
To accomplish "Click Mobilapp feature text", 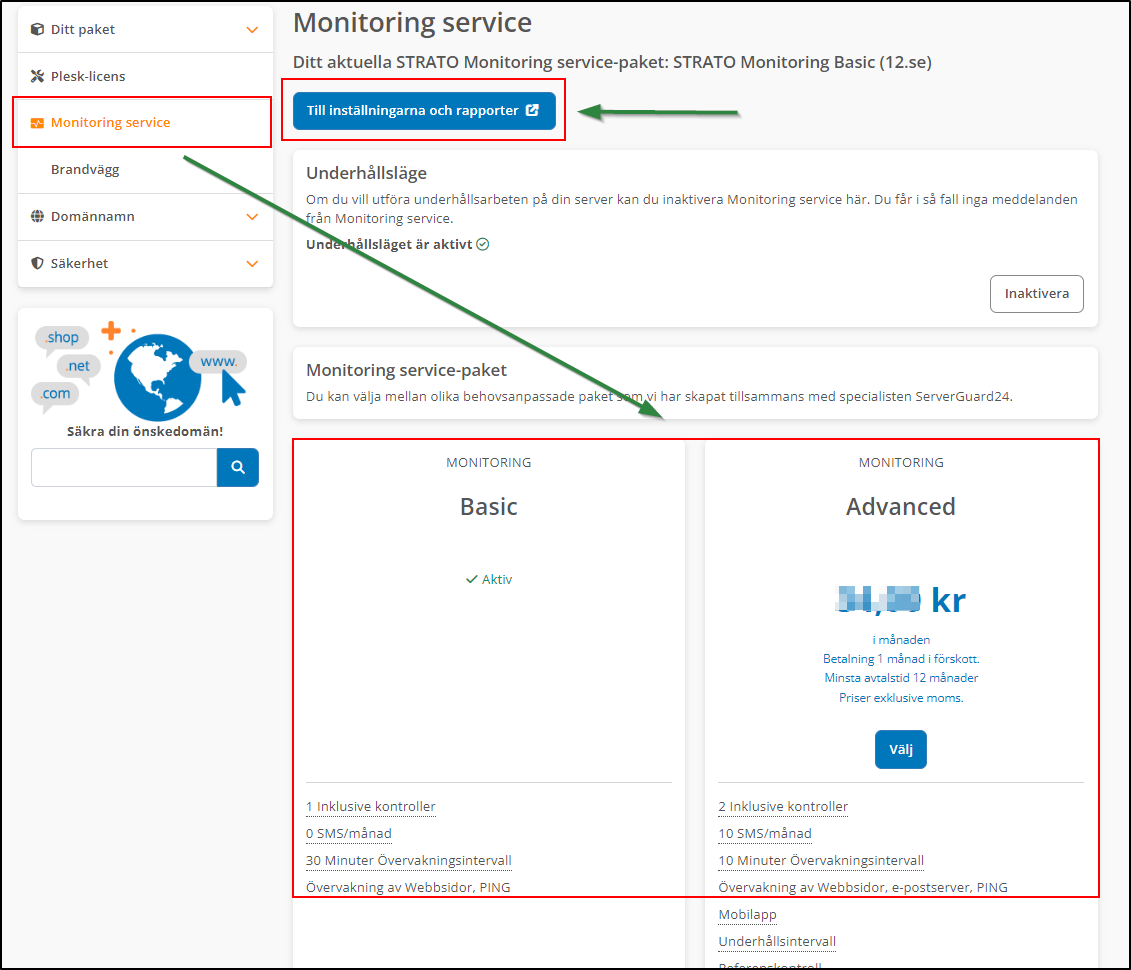I will pyautogui.click(x=747, y=914).
